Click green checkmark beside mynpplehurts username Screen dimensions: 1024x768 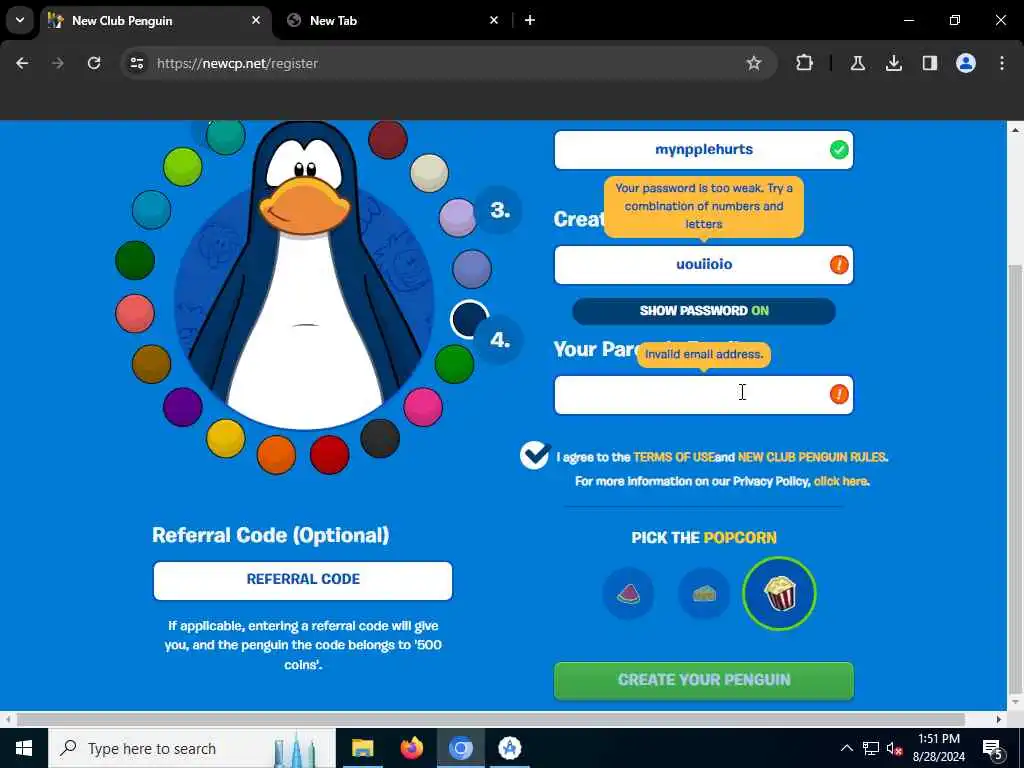click(x=839, y=150)
